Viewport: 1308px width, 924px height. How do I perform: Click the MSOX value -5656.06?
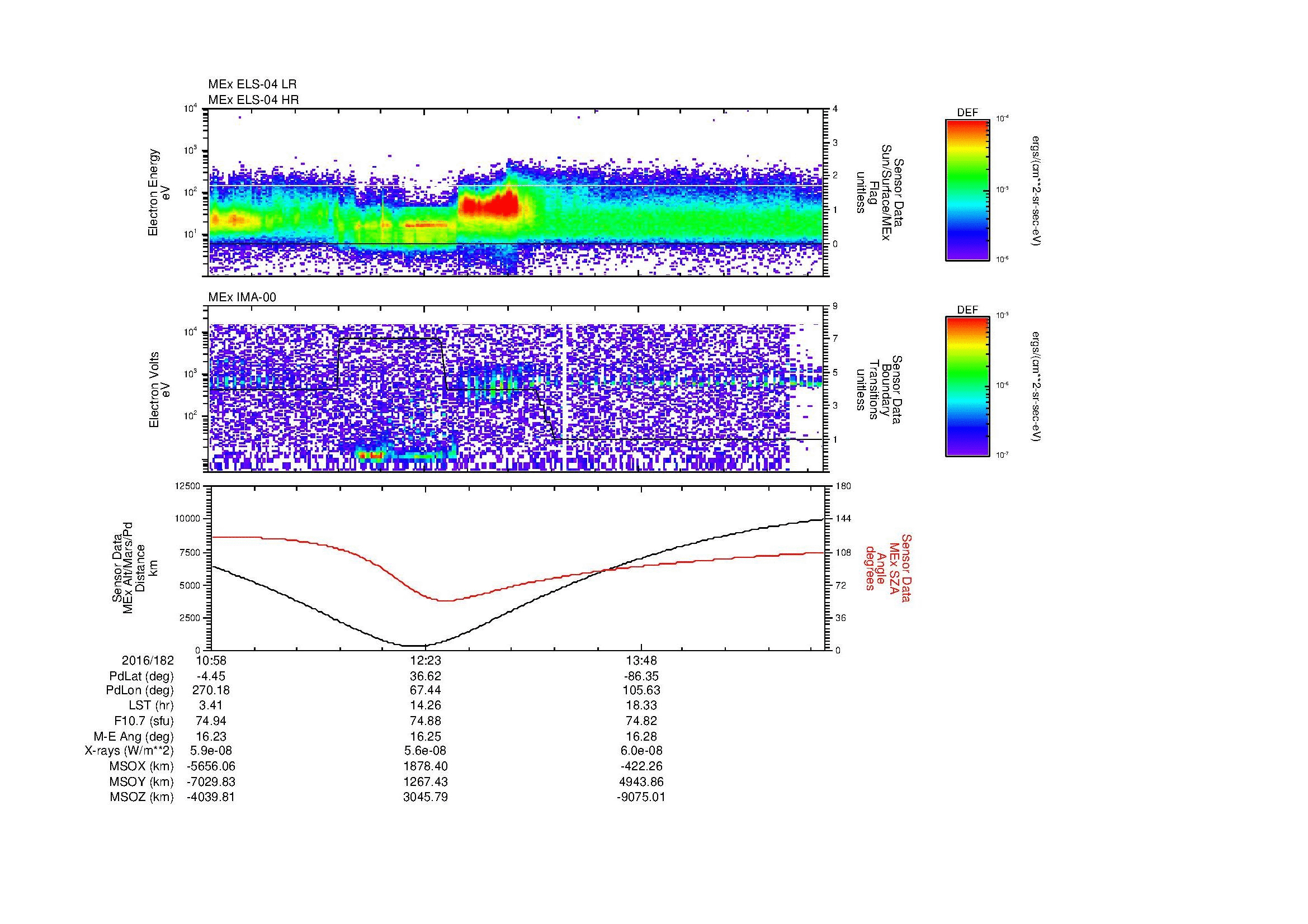pos(211,766)
